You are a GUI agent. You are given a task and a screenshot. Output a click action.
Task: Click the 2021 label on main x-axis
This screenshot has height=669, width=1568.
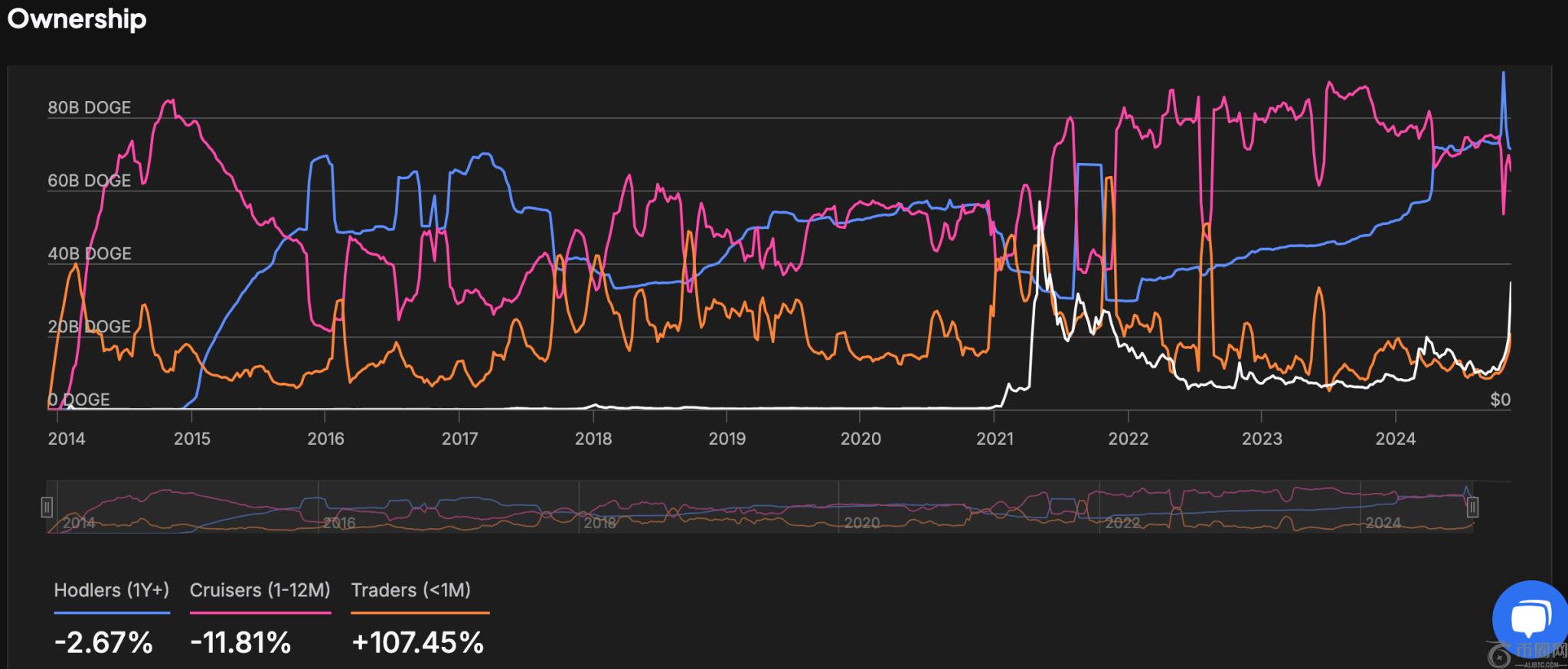coord(995,439)
